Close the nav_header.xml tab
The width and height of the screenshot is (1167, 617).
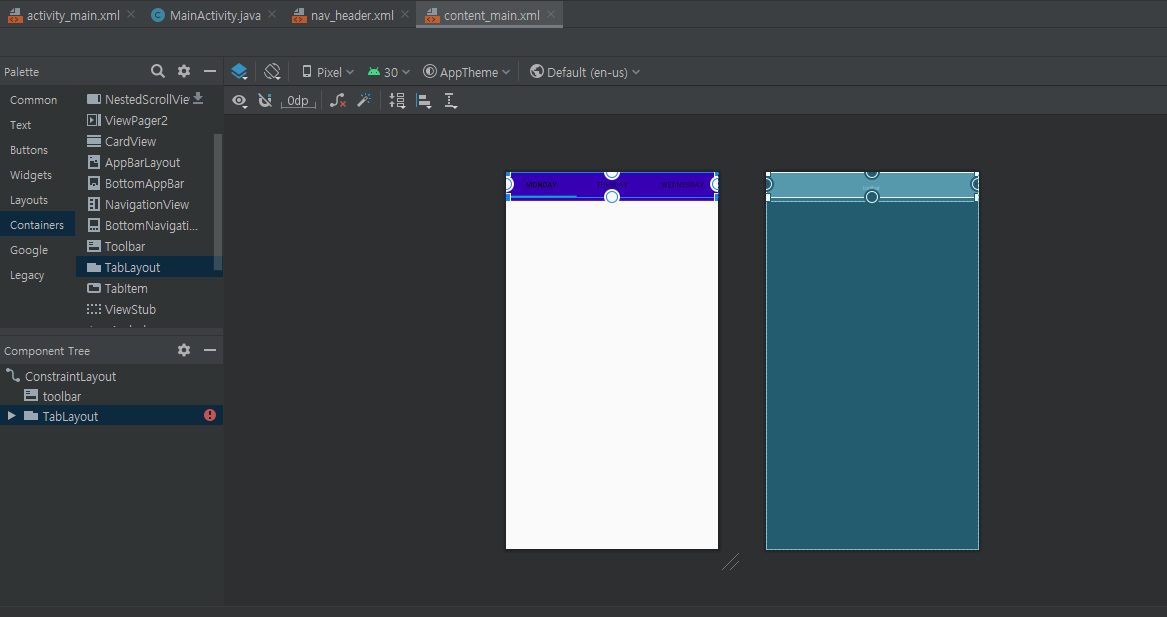tap(405, 14)
